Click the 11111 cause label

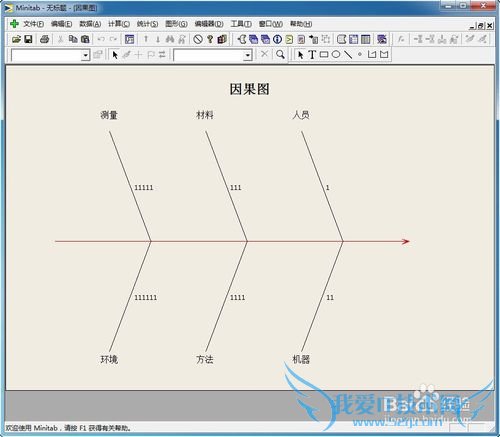pyautogui.click(x=144, y=188)
